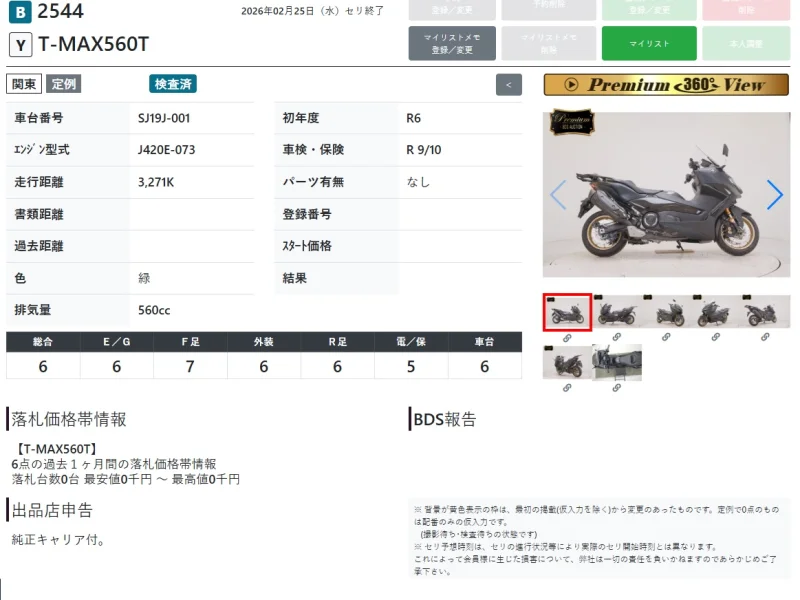Show the previous motorcycle photo with left arrow
Viewport: 800px width, 600px height.
pyautogui.click(x=558, y=194)
